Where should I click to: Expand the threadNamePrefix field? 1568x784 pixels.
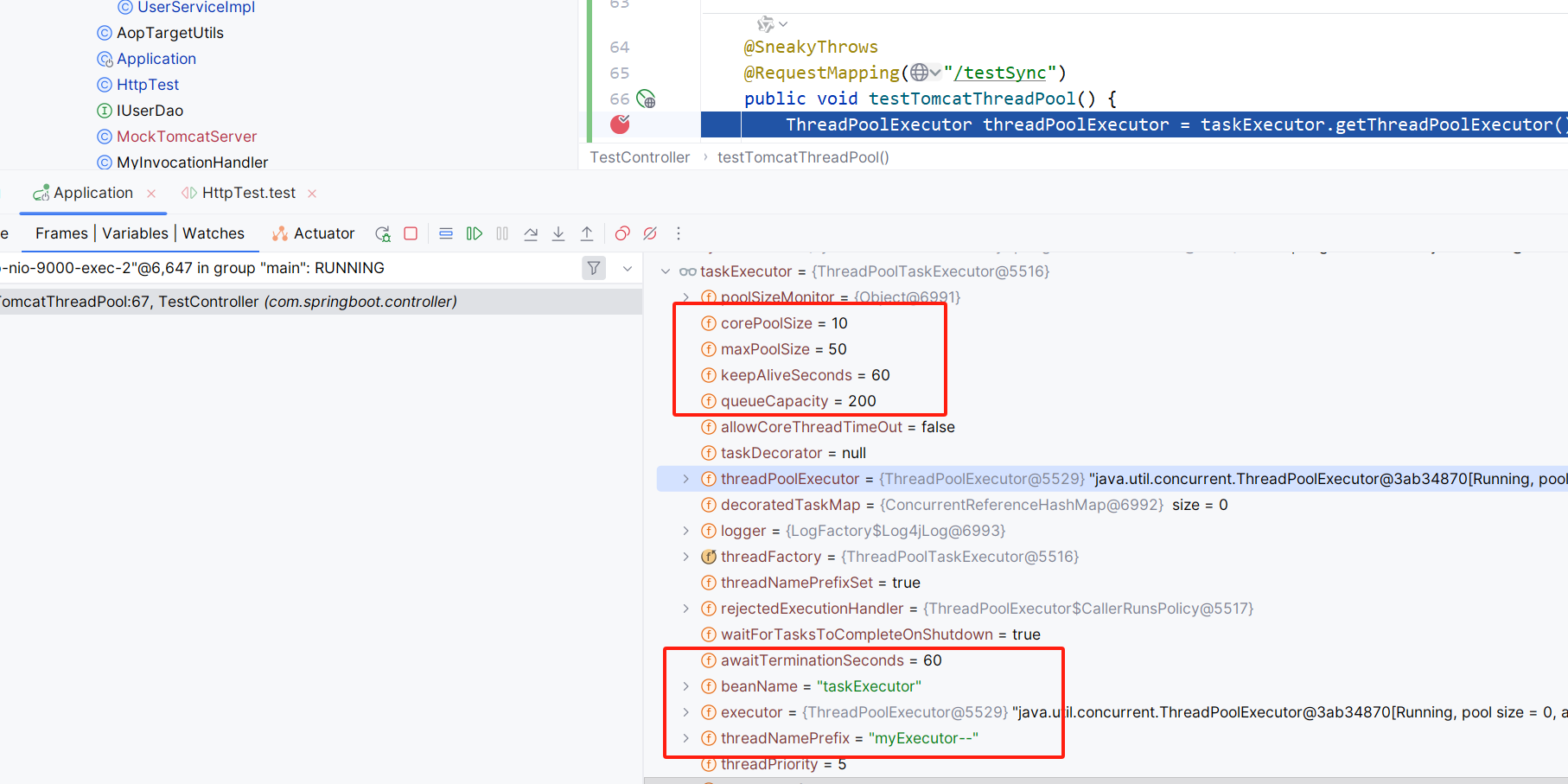686,738
